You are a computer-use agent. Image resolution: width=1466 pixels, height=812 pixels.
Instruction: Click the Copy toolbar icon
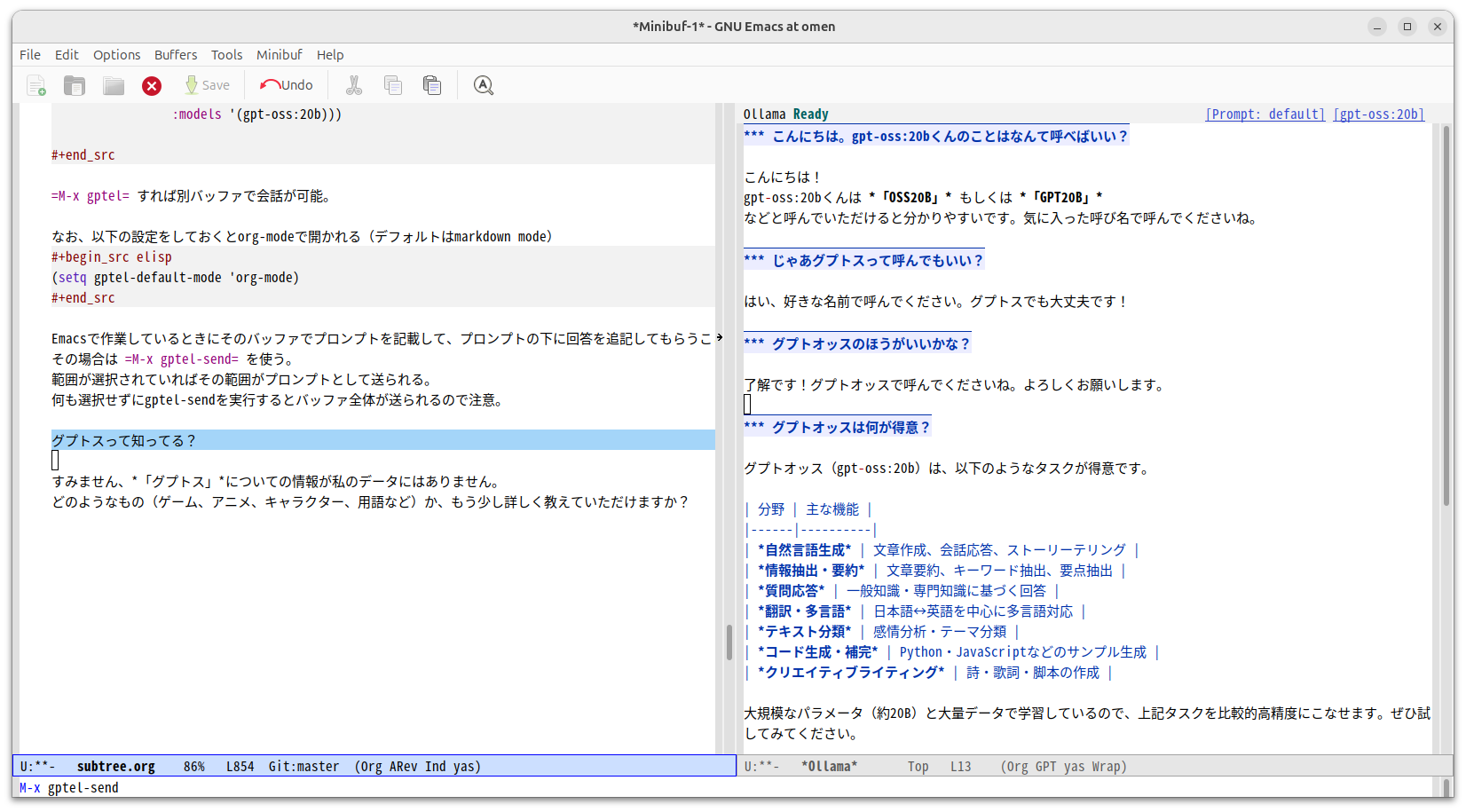click(x=393, y=85)
